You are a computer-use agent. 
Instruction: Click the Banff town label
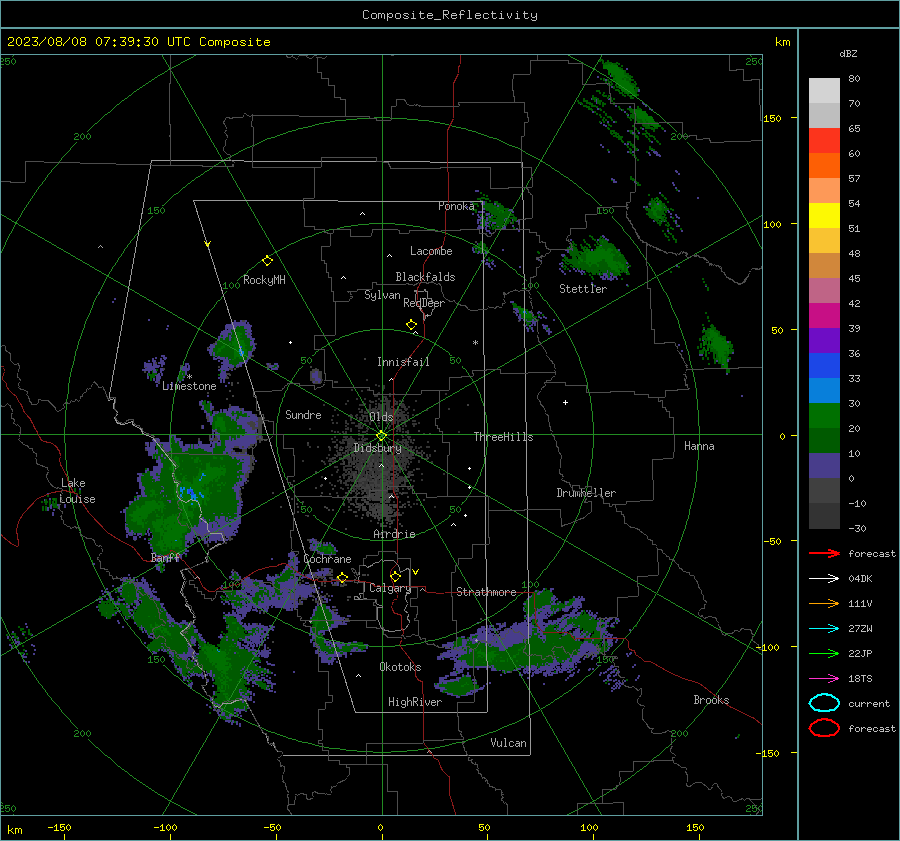click(165, 558)
